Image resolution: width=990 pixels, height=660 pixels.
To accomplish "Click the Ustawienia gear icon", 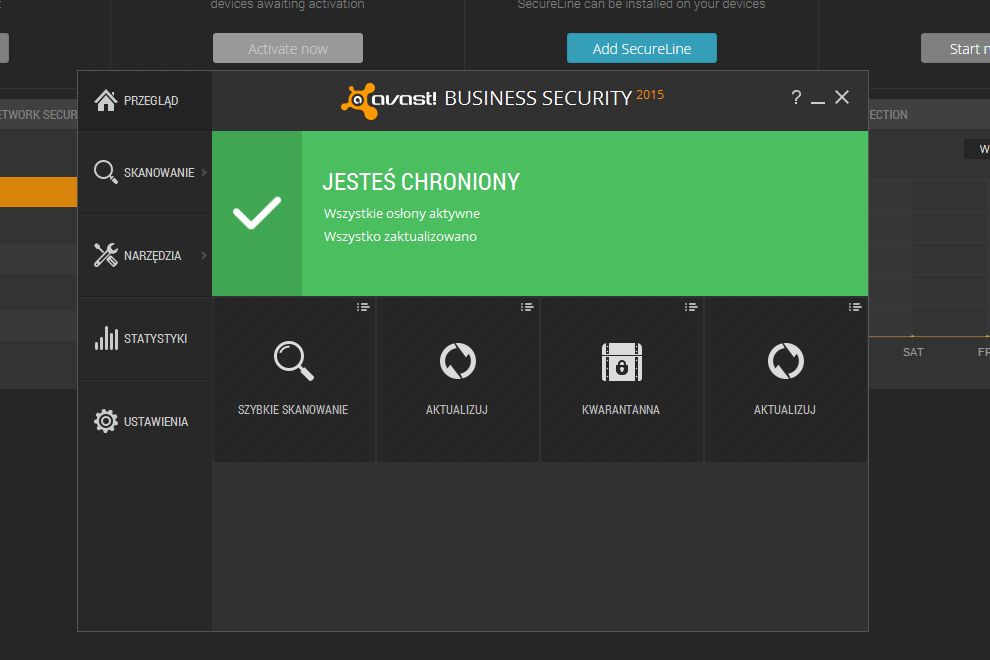I will [x=105, y=421].
